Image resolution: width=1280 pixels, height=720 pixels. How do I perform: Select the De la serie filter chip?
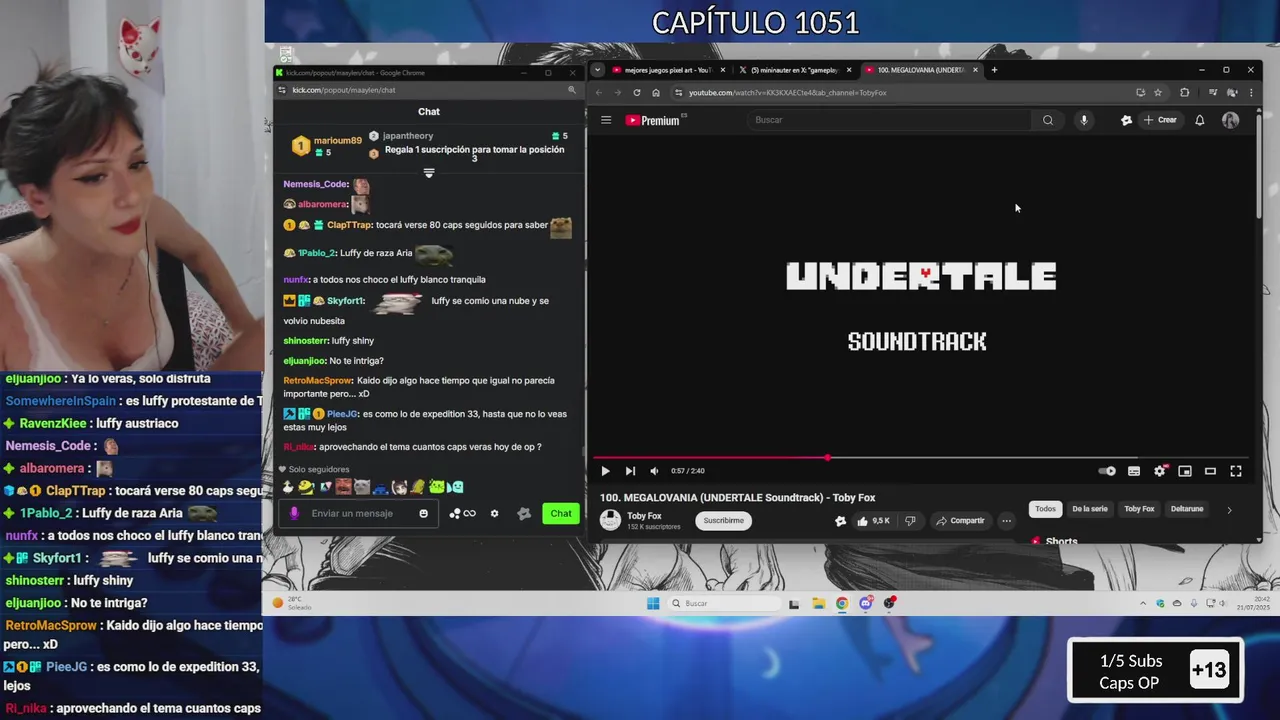[x=1090, y=509]
